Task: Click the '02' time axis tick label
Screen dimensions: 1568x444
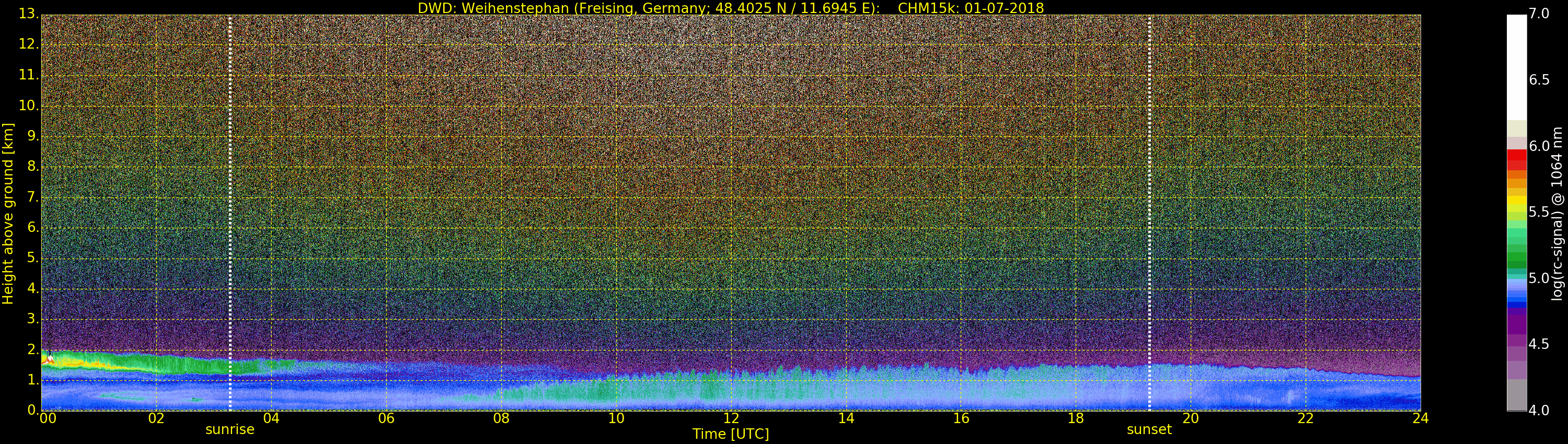Action: 156,418
